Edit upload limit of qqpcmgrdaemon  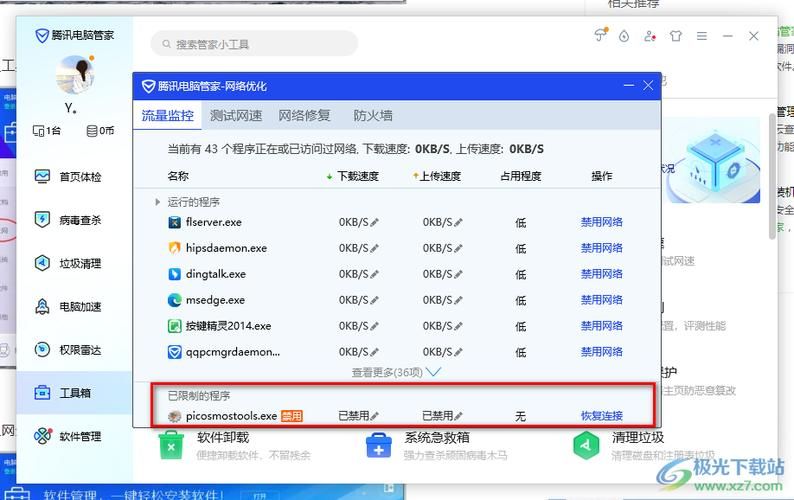[x=458, y=352]
